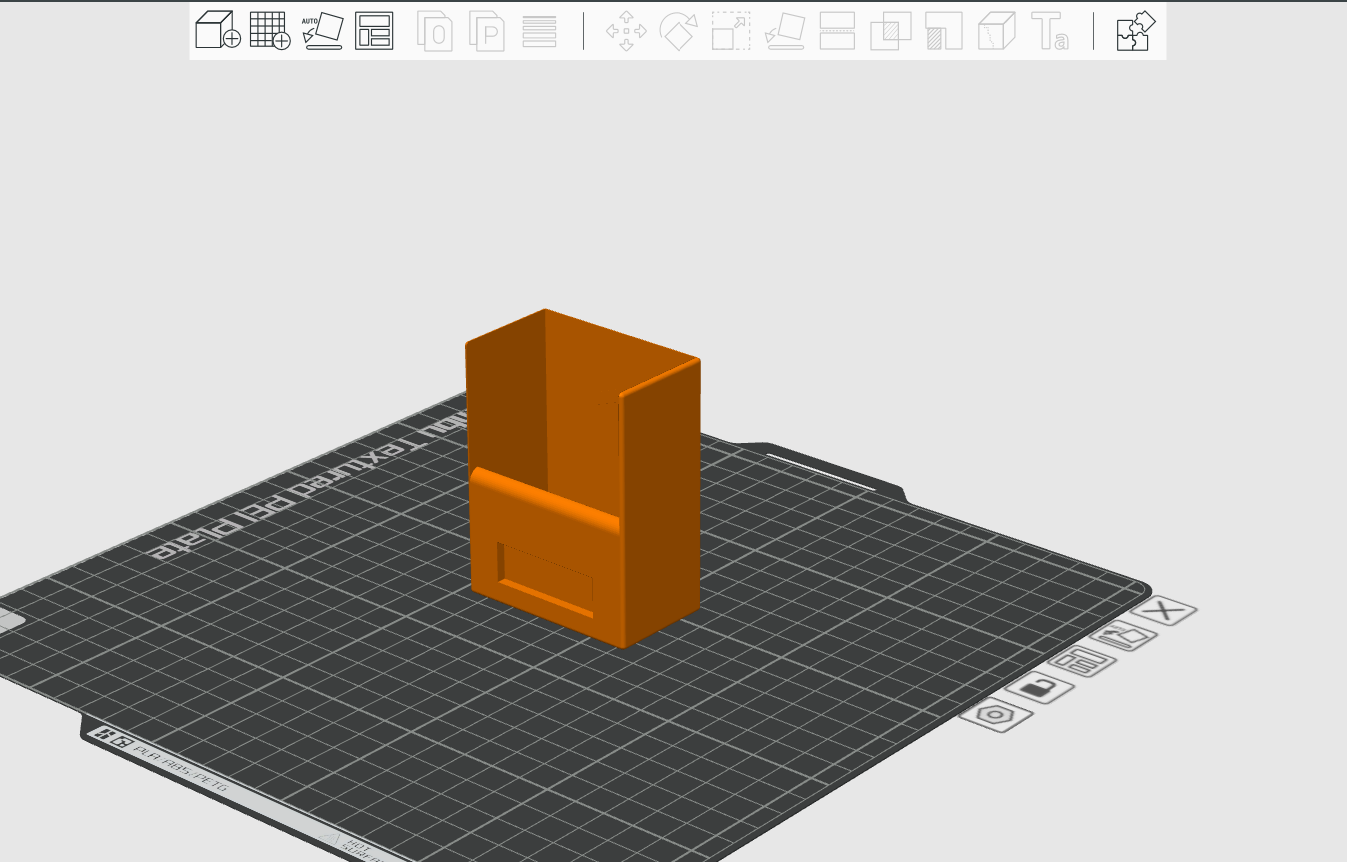Image resolution: width=1347 pixels, height=862 pixels.
Task: Open the variable layer height tool
Action: point(539,31)
